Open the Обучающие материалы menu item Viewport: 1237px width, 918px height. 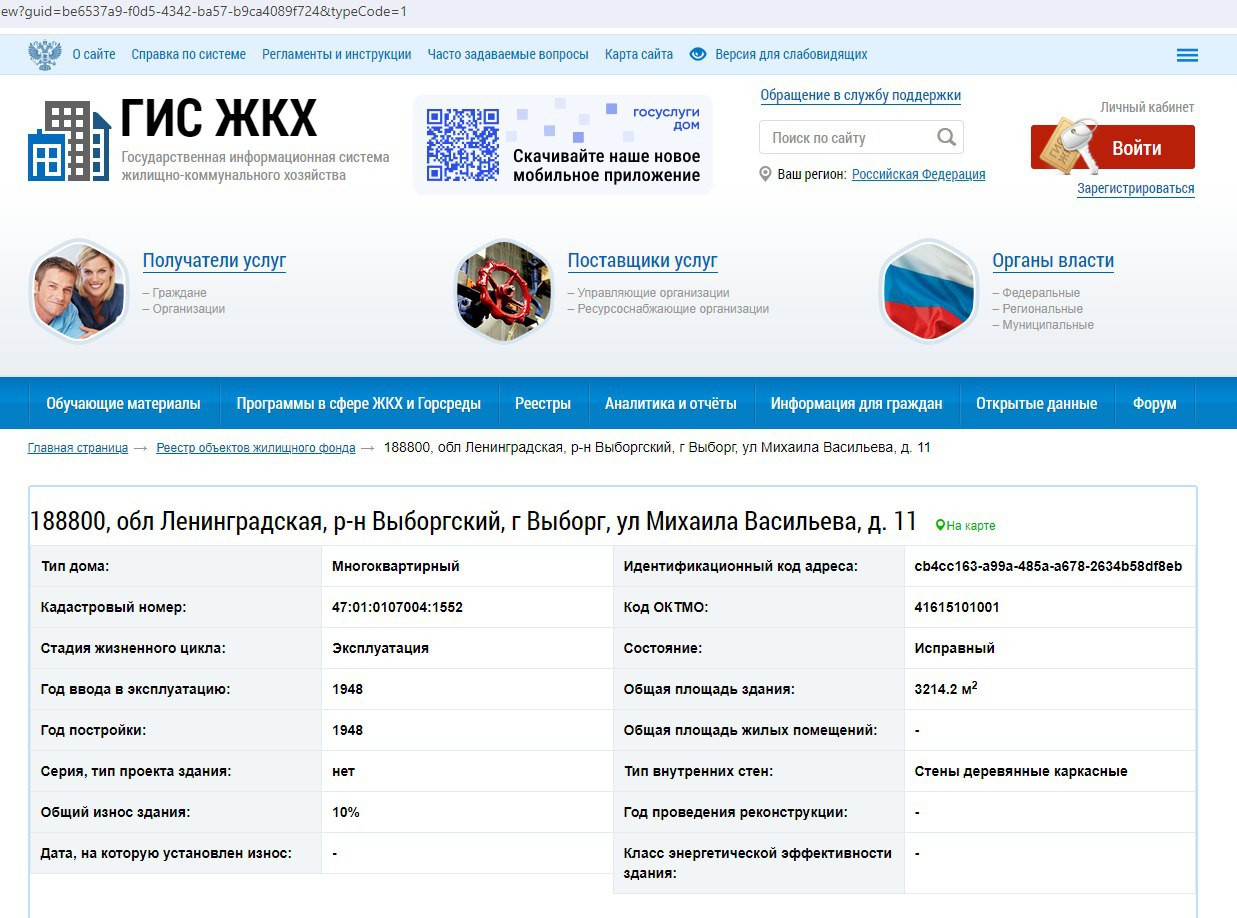123,404
